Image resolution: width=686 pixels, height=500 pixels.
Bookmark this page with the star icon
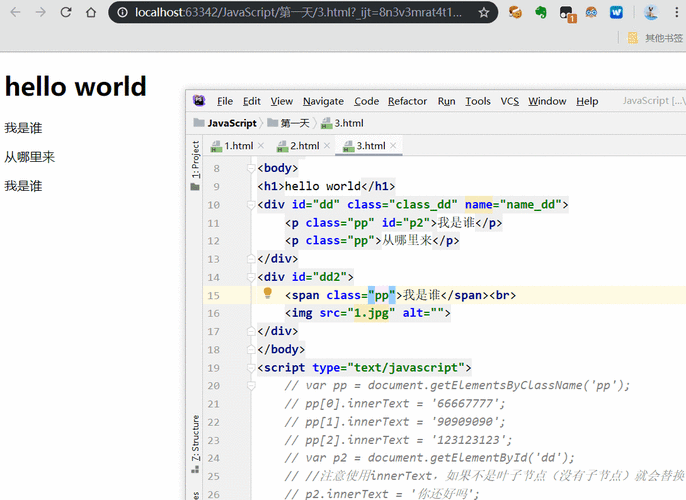(483, 13)
